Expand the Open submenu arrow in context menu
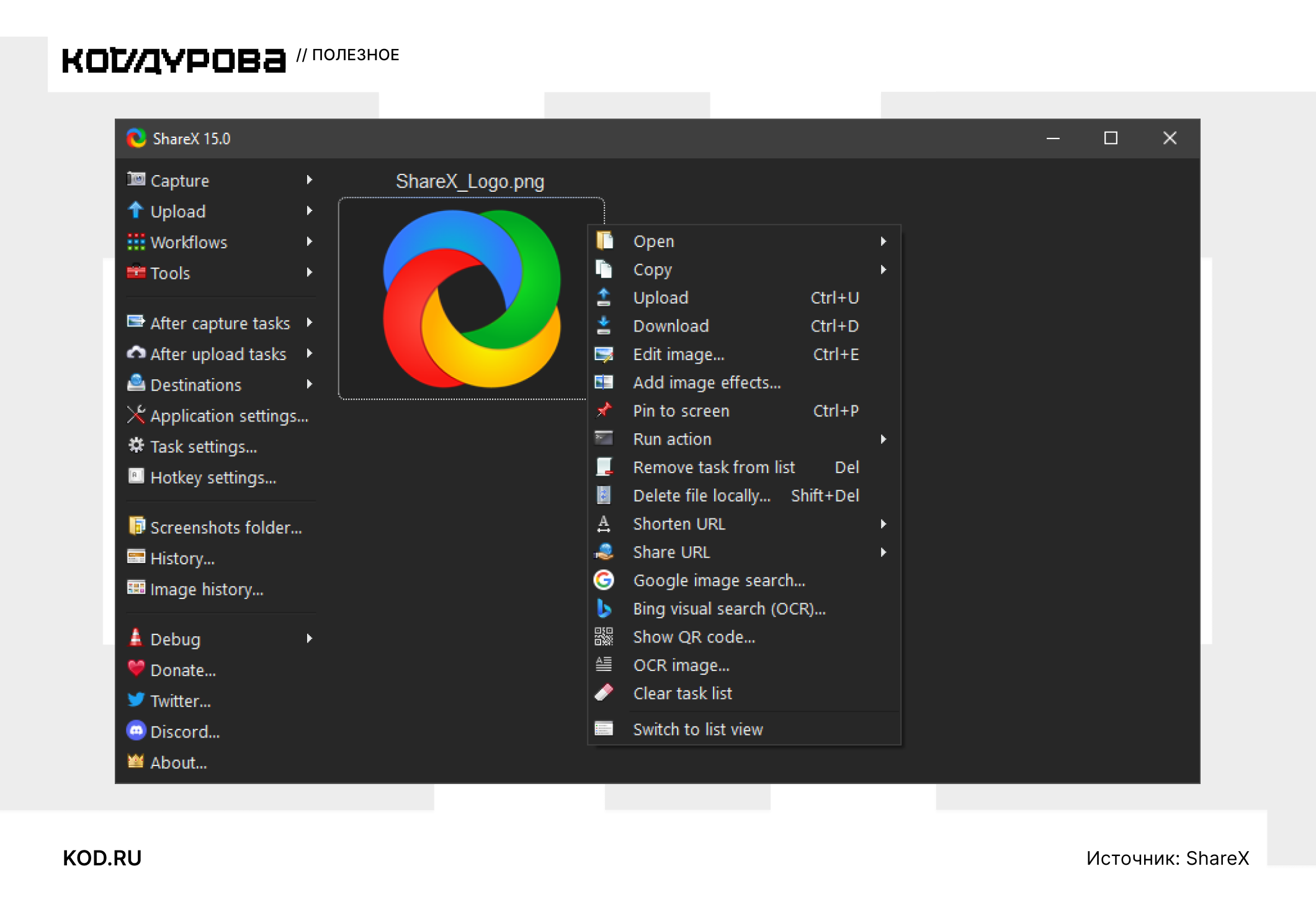The height and width of the screenshot is (902, 1316). click(x=884, y=241)
